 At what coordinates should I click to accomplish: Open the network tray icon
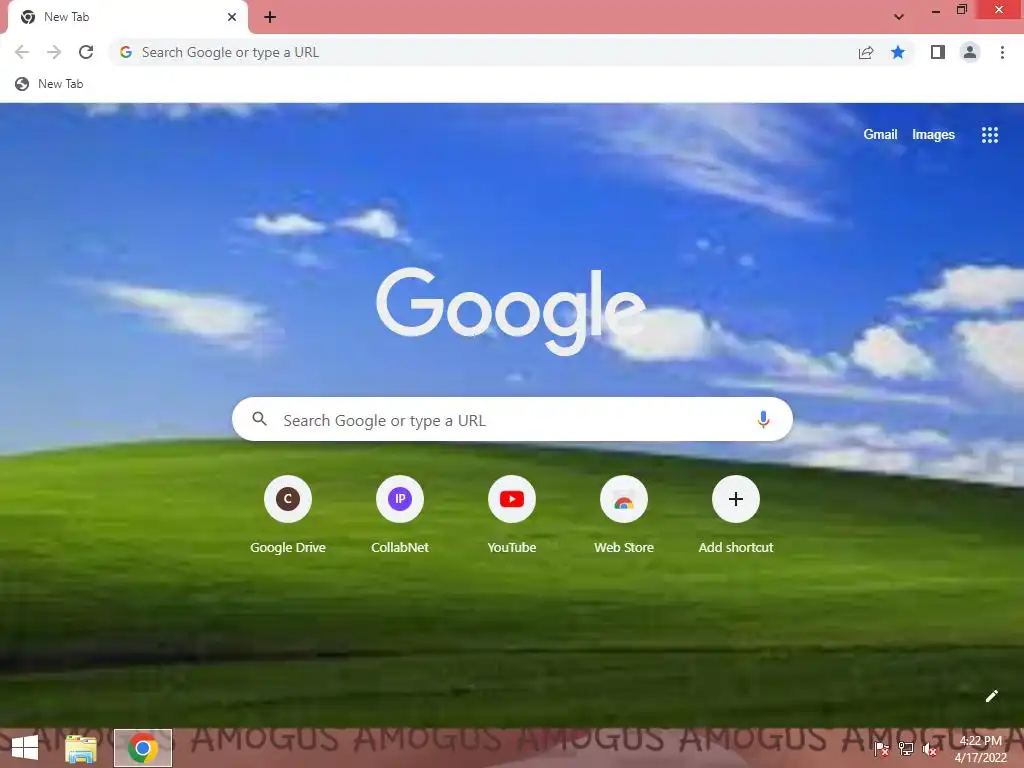906,749
